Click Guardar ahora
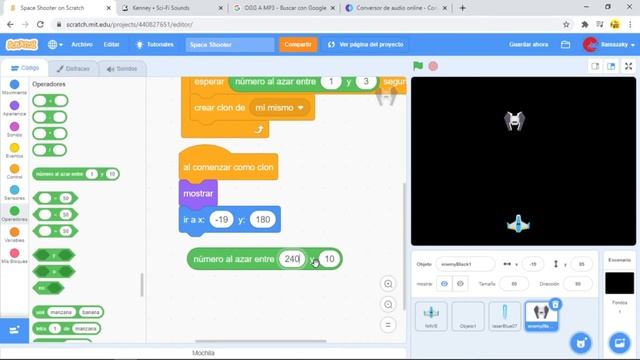 (x=528, y=44)
